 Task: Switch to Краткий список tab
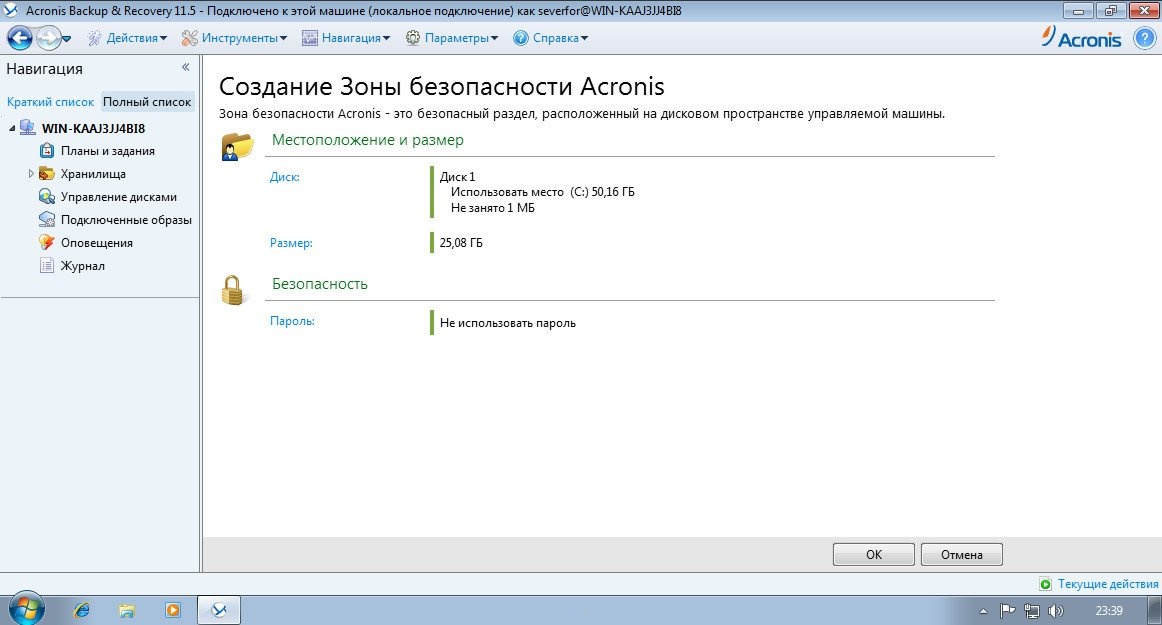click(50, 102)
